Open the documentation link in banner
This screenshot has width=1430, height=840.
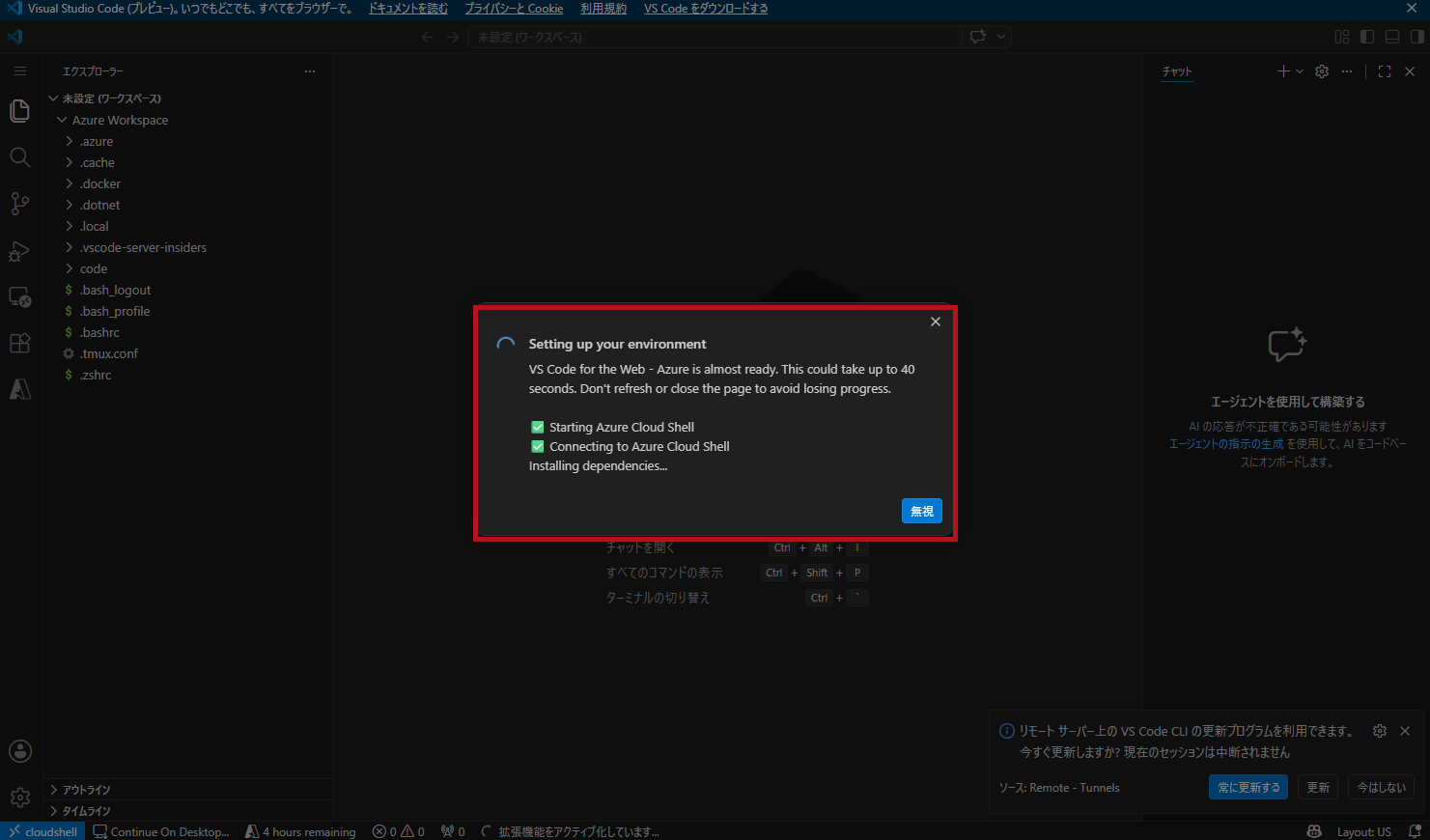(x=408, y=9)
